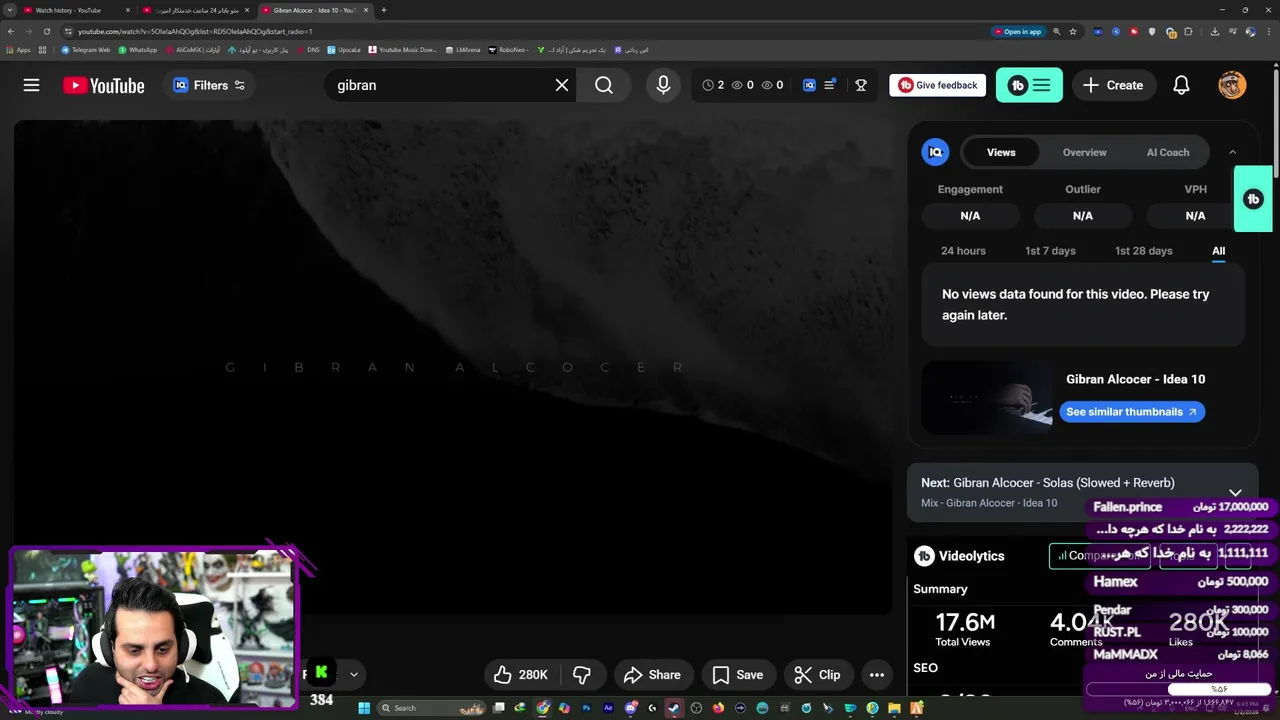Open the Chrome three-dot menu
The width and height of the screenshot is (1280, 720).
coord(1269,31)
